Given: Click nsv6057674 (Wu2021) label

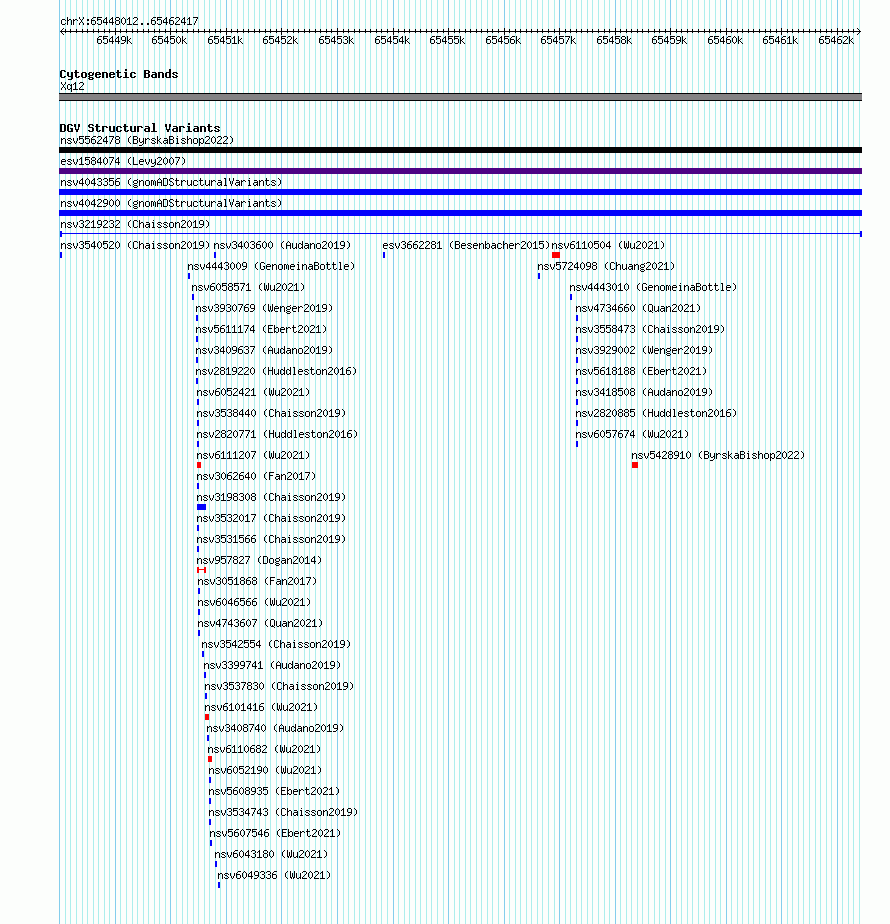Looking at the screenshot, I should 632,434.
